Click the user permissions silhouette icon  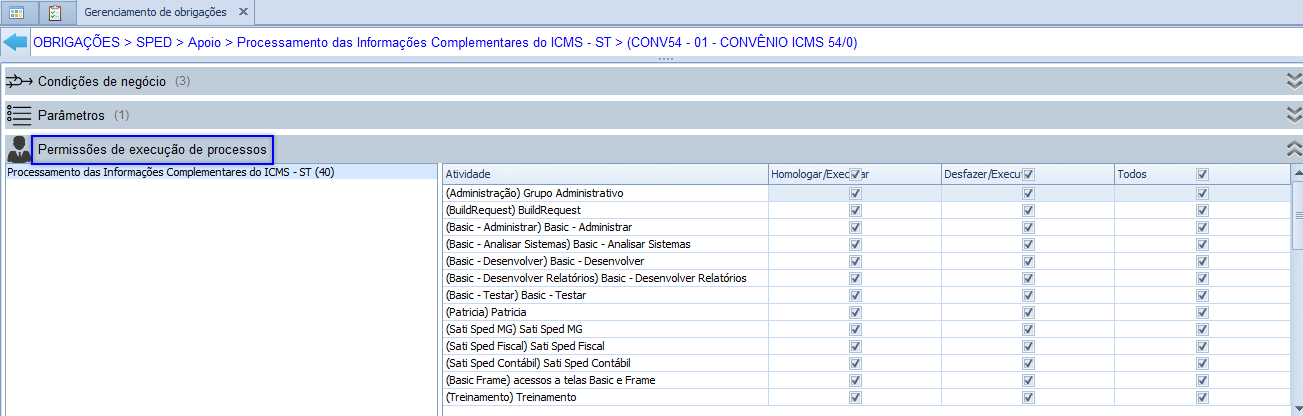coord(19,150)
